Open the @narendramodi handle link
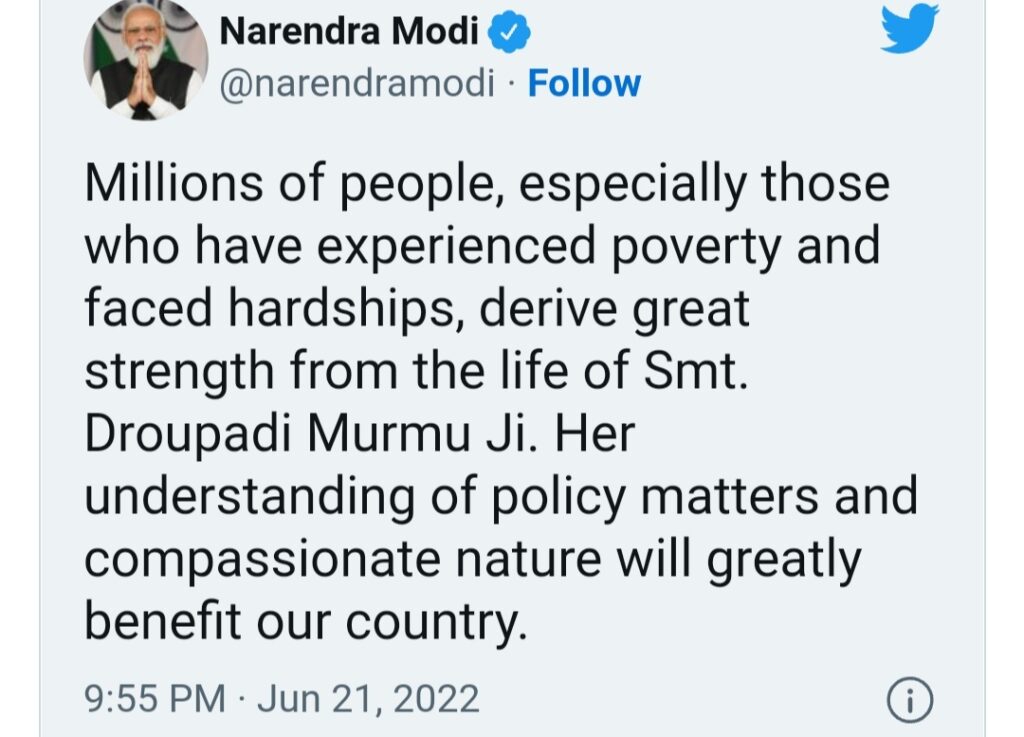 click(357, 84)
